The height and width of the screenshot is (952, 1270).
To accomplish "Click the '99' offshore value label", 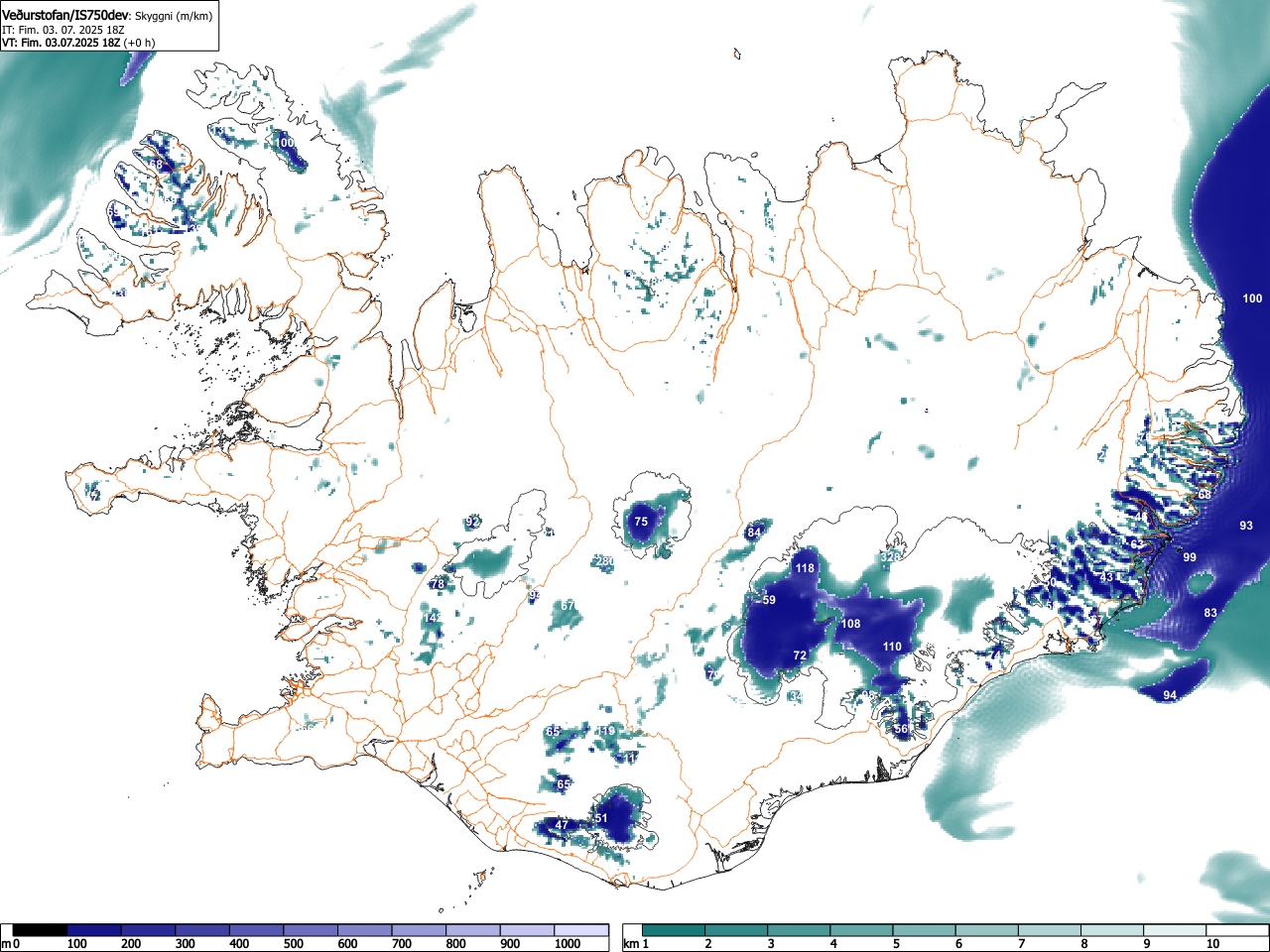I will 1190,557.
